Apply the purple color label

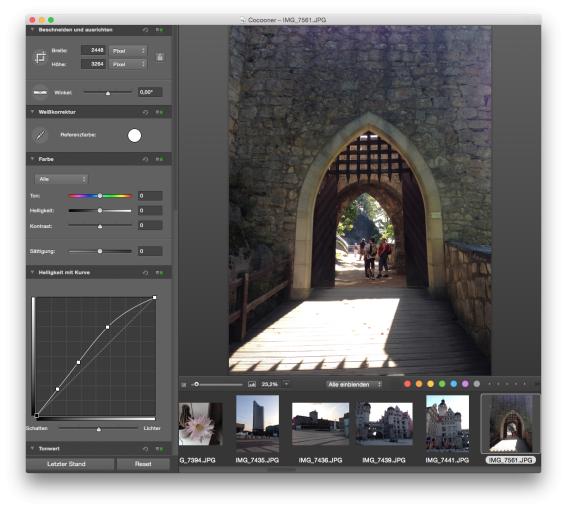(x=465, y=384)
